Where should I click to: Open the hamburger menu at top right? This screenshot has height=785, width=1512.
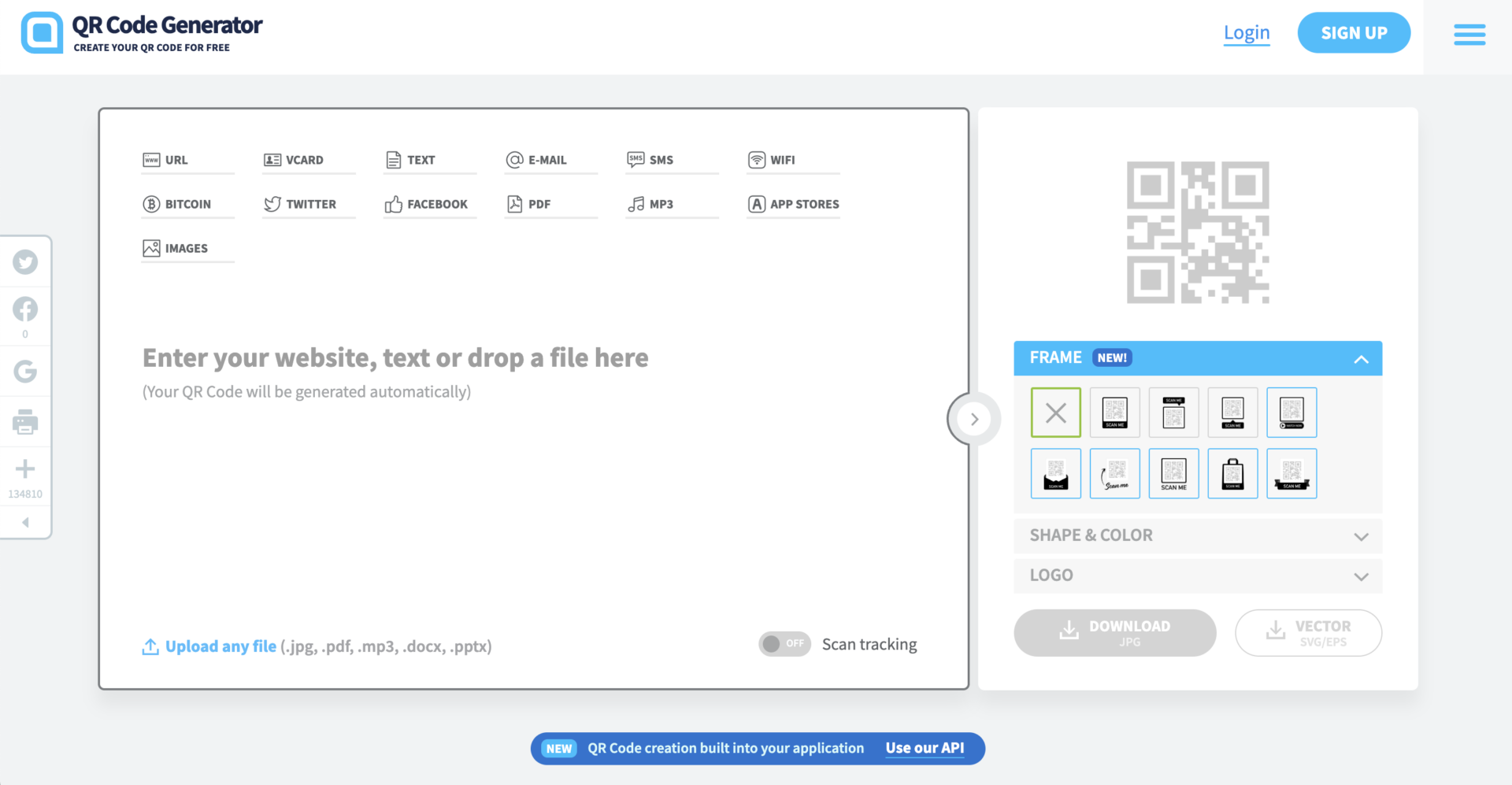[1469, 35]
